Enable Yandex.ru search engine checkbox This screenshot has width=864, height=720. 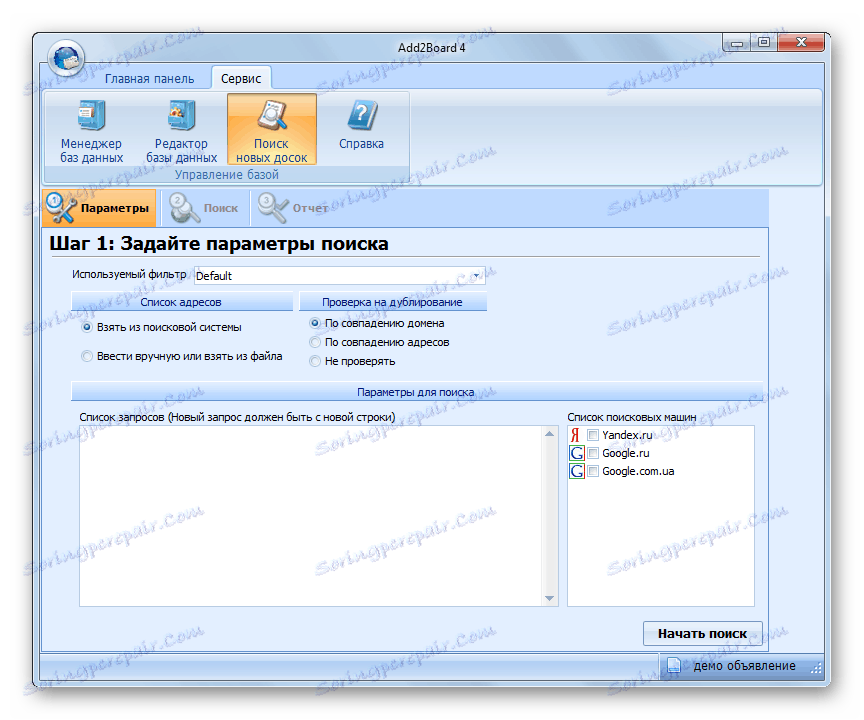tap(593, 435)
